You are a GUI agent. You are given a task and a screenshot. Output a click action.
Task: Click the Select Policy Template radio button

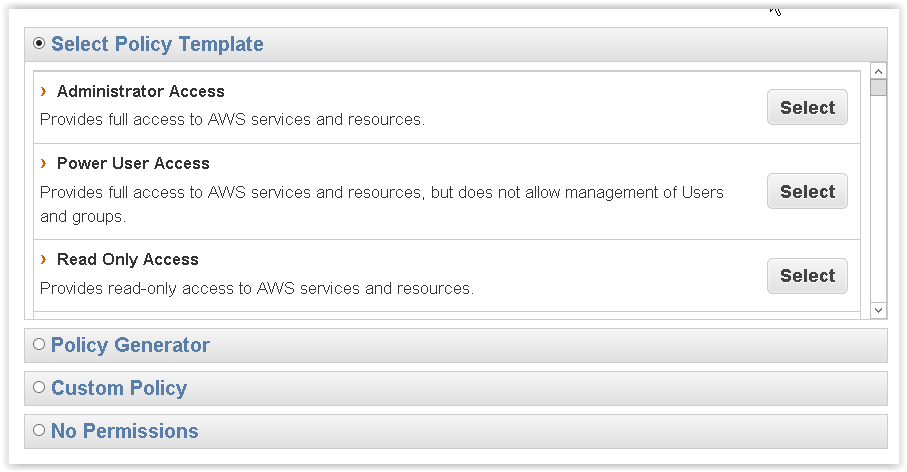point(39,43)
